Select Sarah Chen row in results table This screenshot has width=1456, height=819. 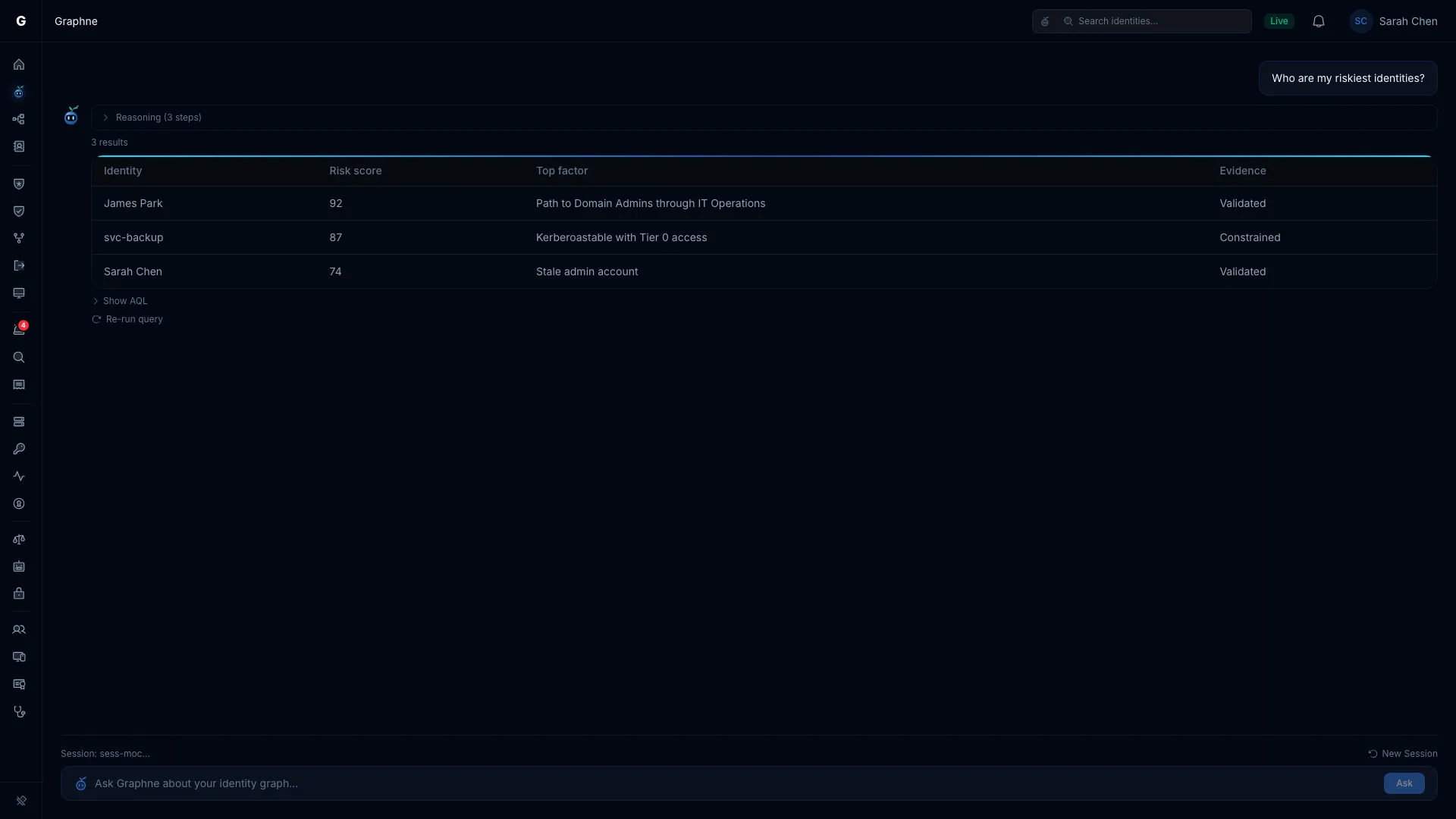(764, 271)
